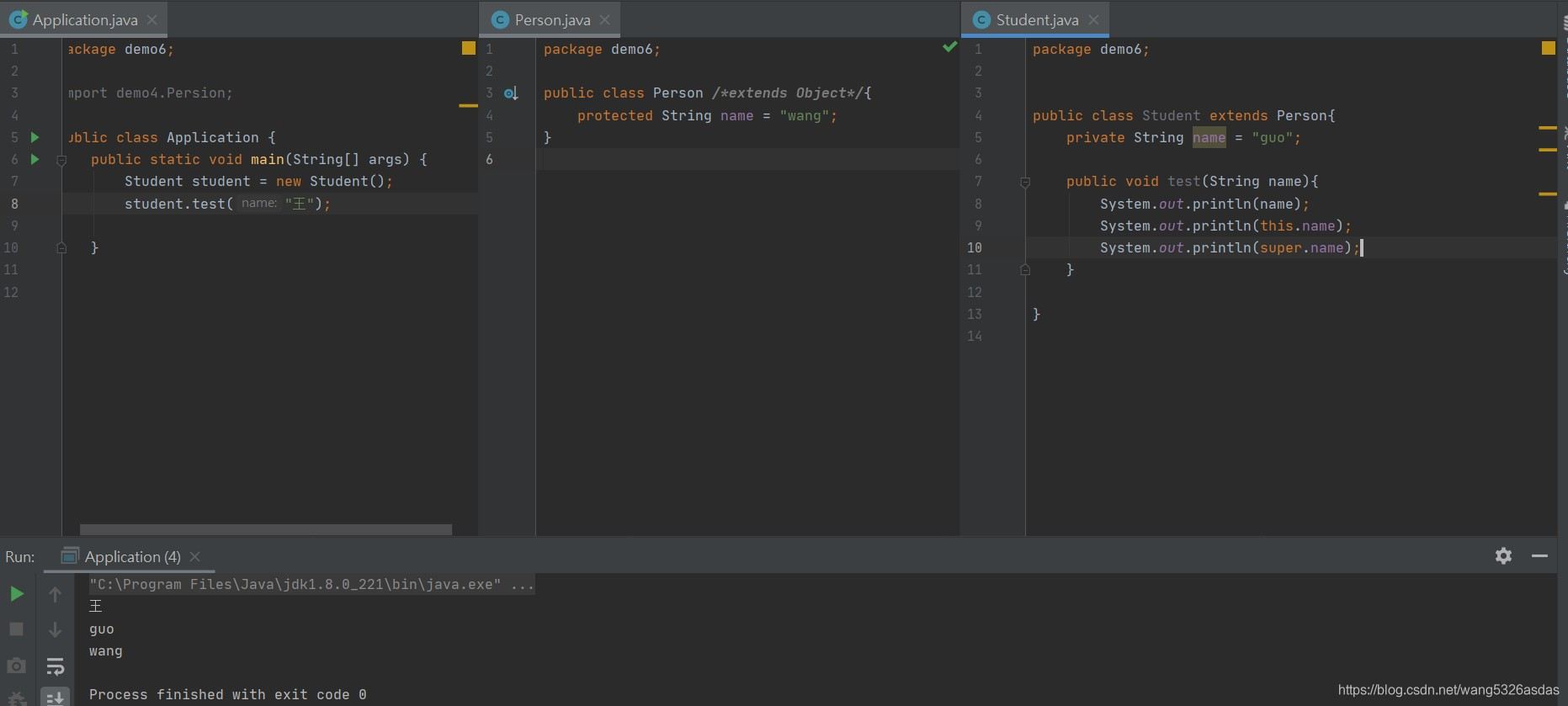Open Run panel settings gear
This screenshot has width=1568, height=706.
click(x=1503, y=555)
